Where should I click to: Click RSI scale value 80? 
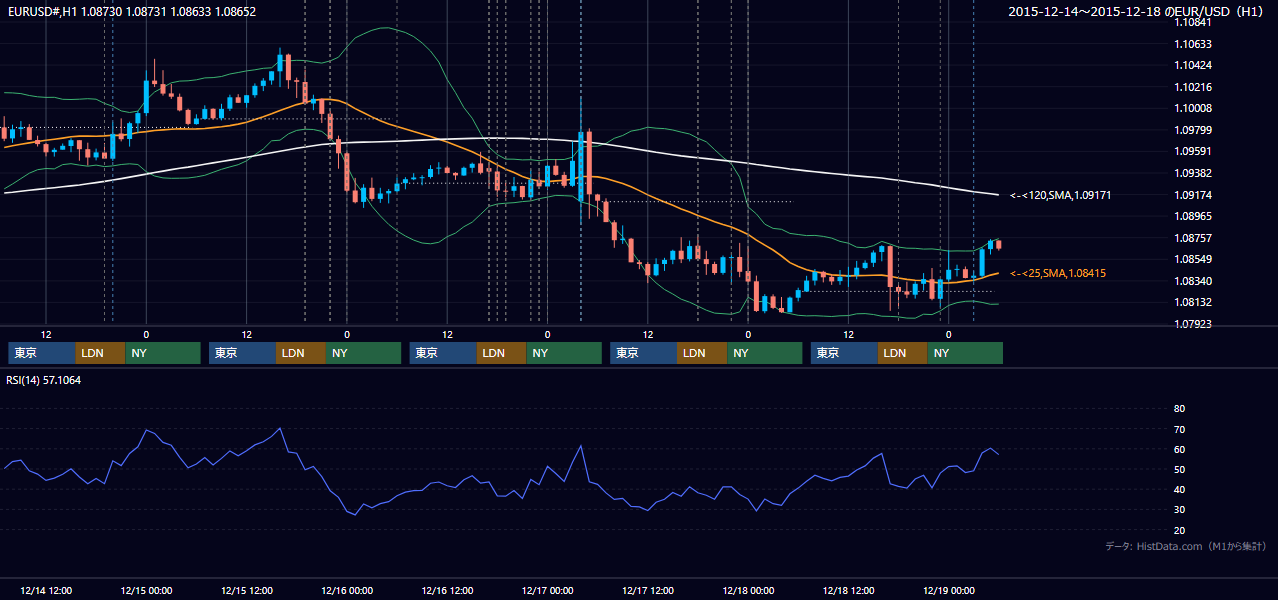(1180, 409)
